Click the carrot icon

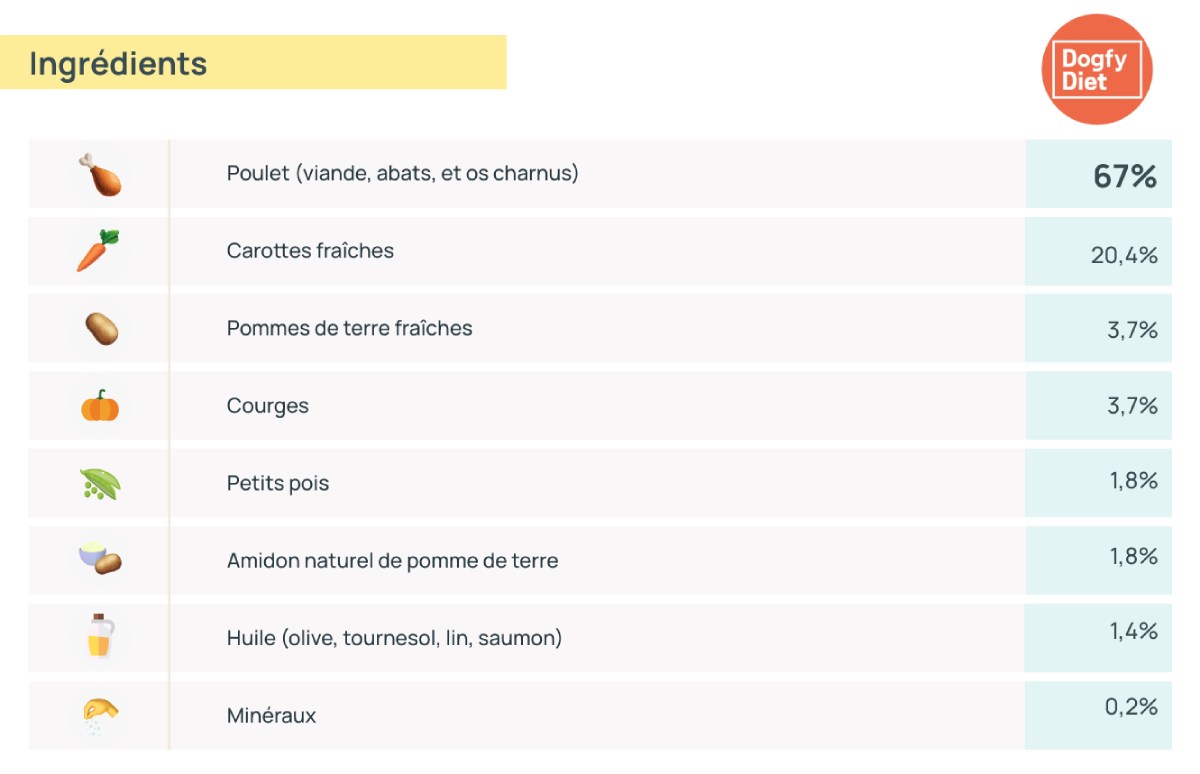[x=98, y=251]
